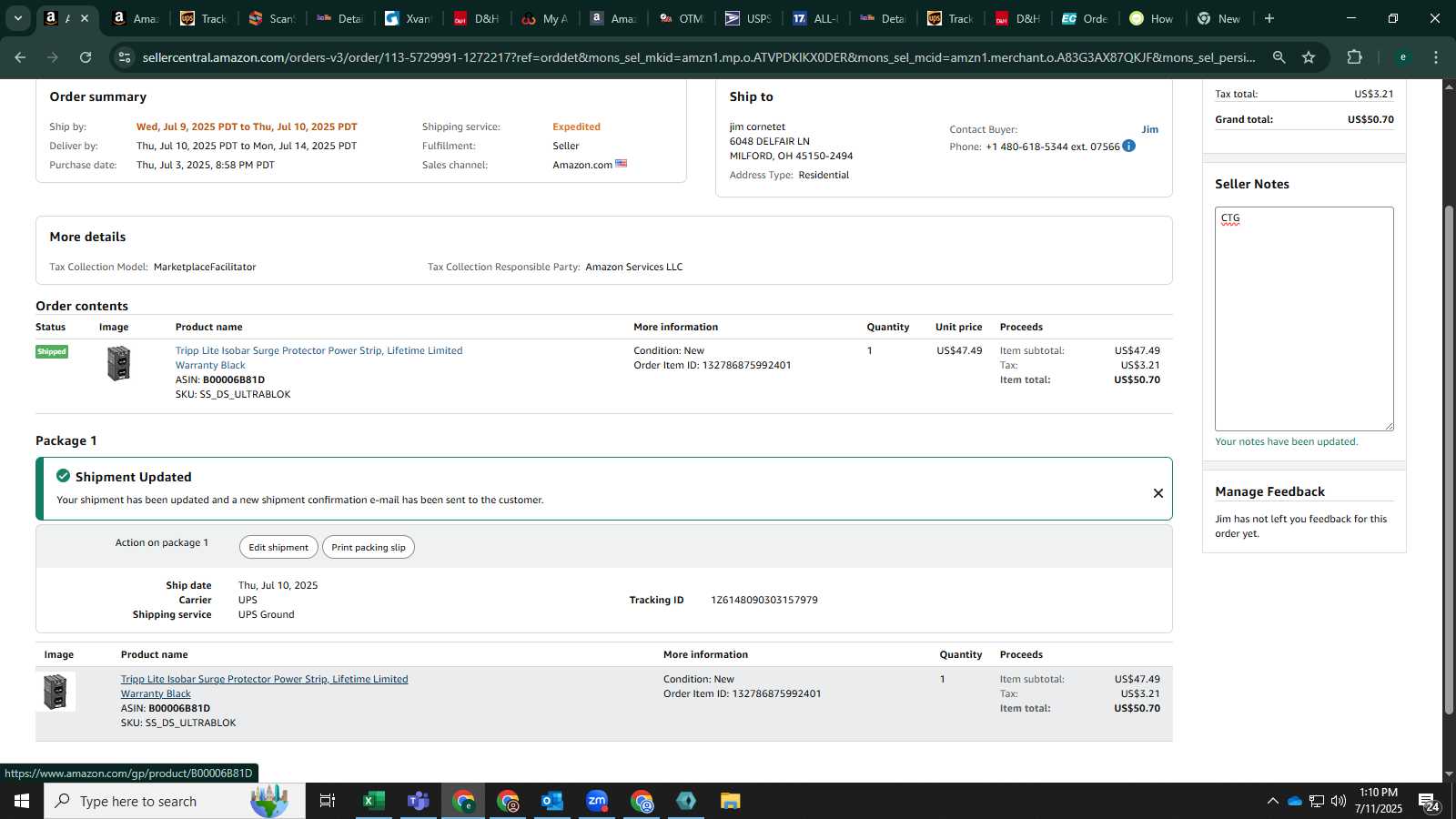Open Tripp Lite product link in Order contents
Screen dimensions: 1456x819
point(318,358)
